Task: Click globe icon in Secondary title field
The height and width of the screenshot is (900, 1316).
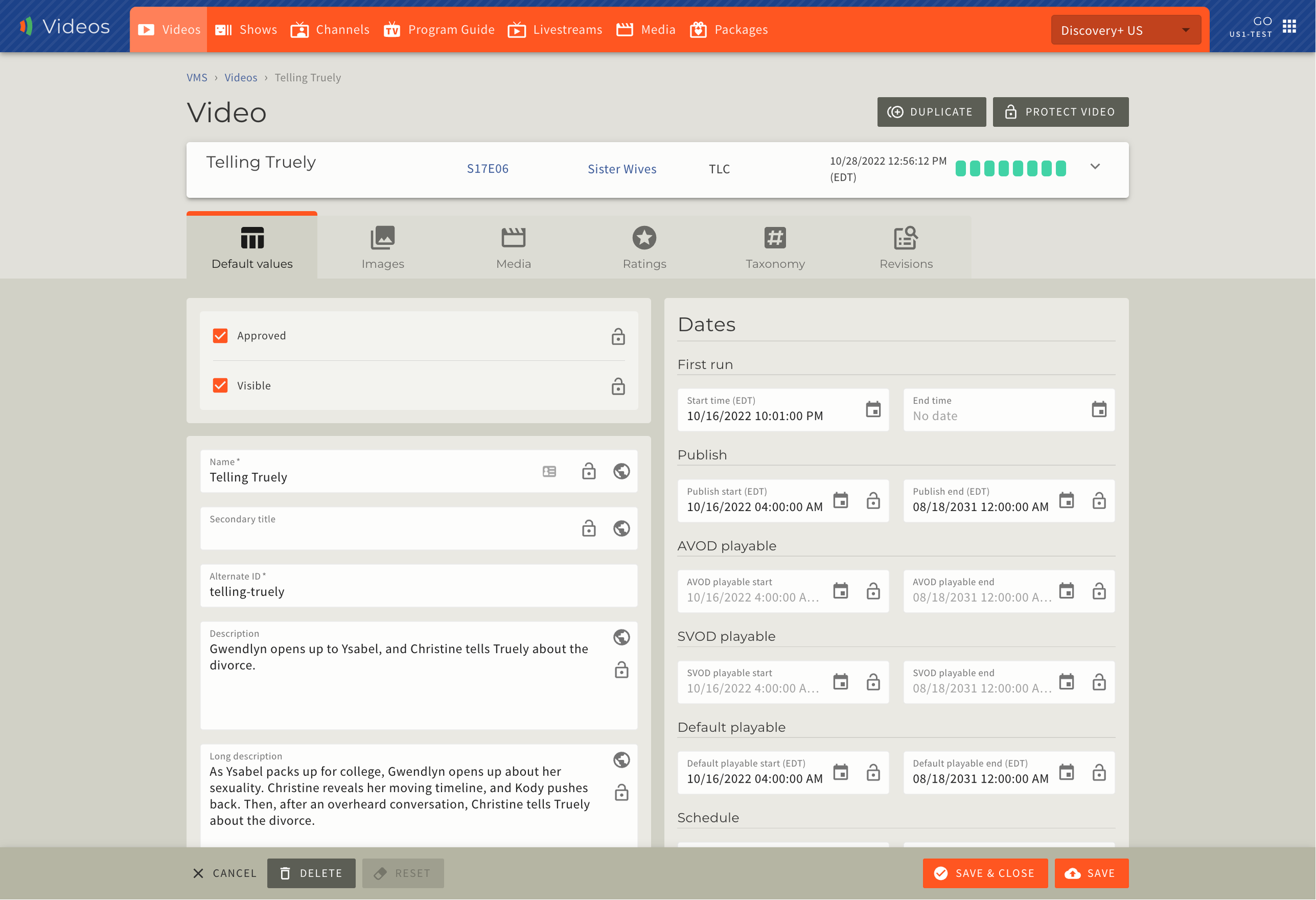Action: (x=622, y=528)
